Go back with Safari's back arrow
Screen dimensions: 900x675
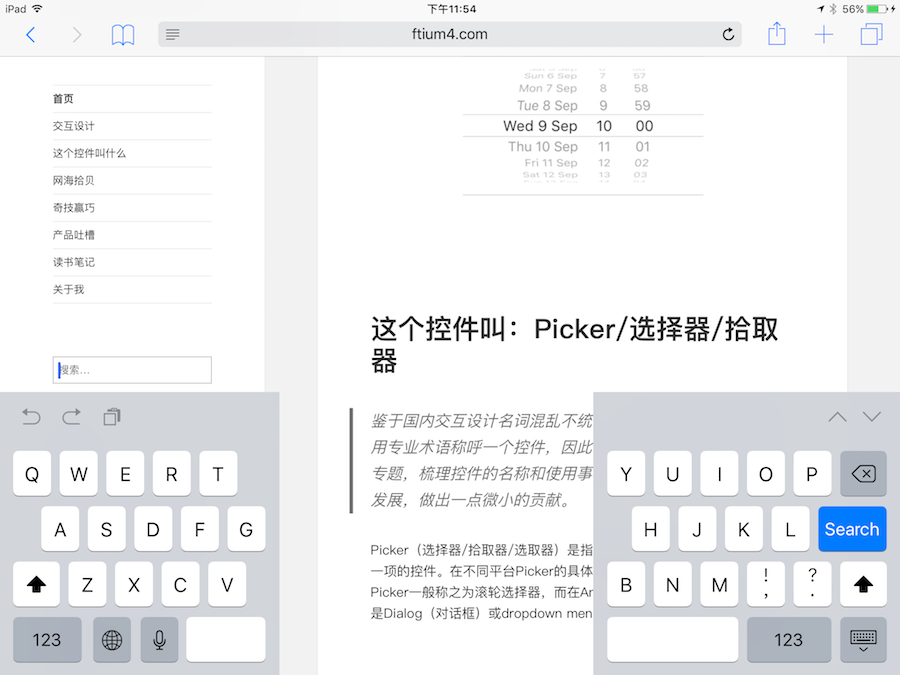tap(31, 35)
